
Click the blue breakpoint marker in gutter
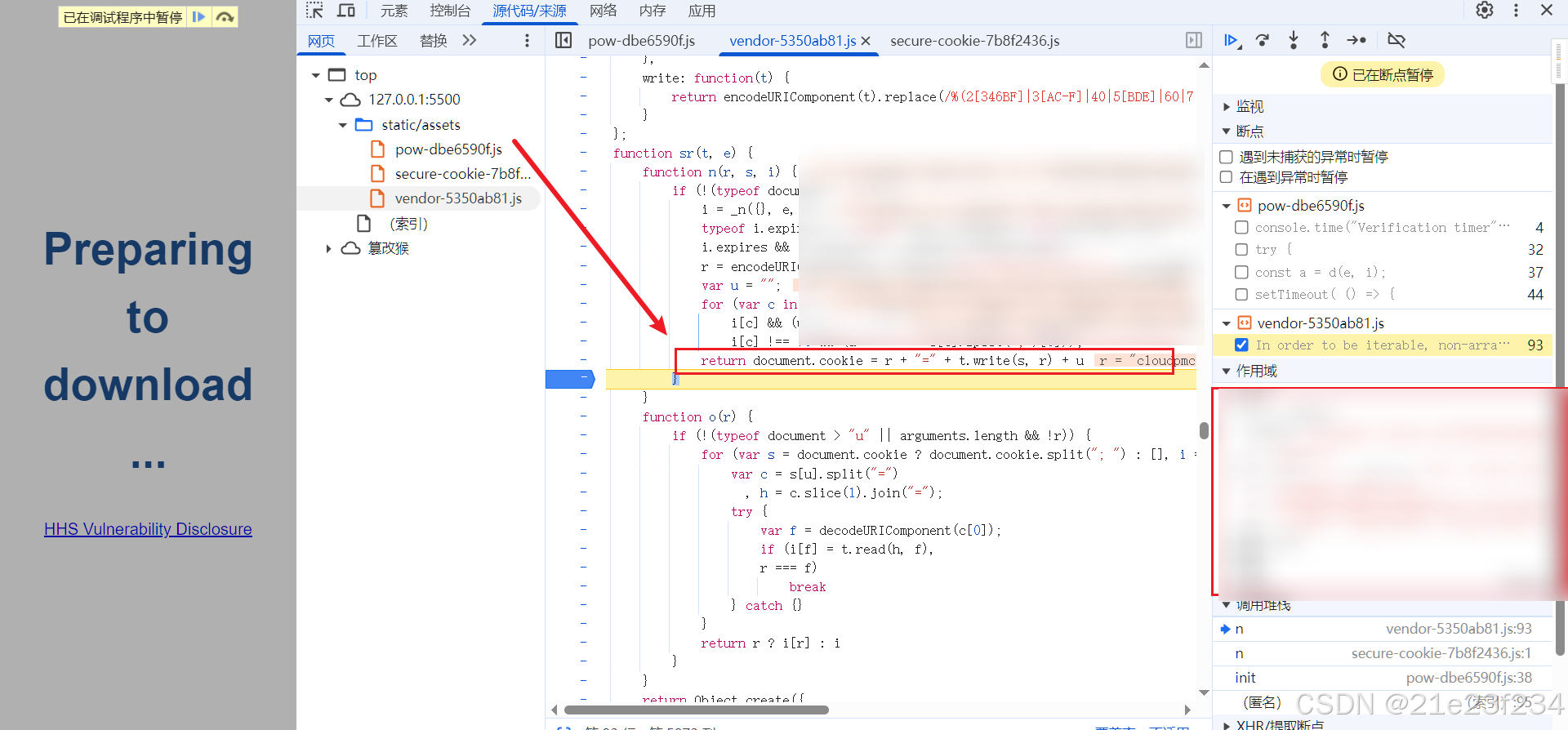click(x=570, y=379)
